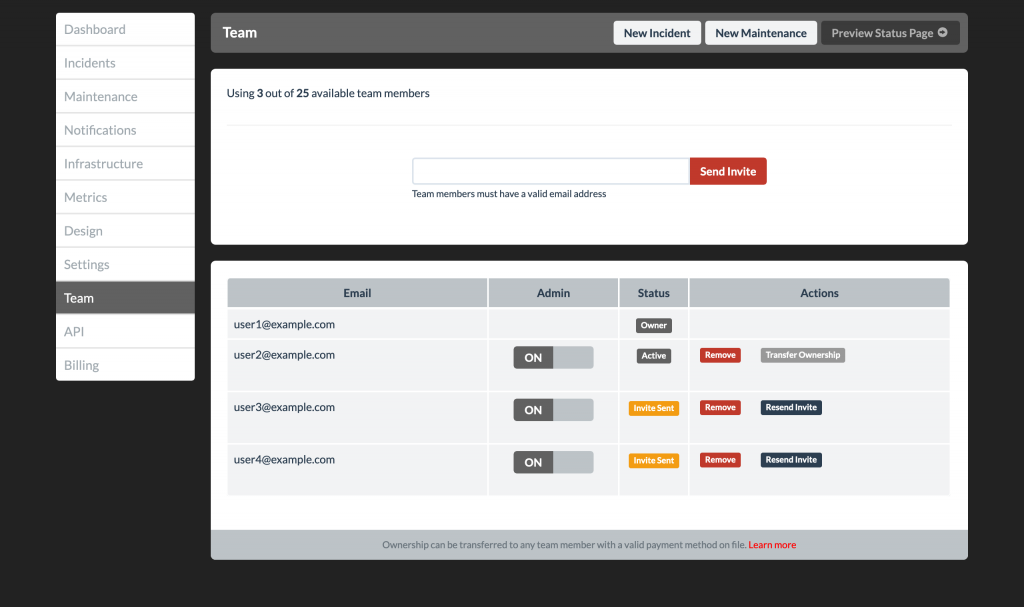
Task: Open the Learn more link
Action: (771, 544)
